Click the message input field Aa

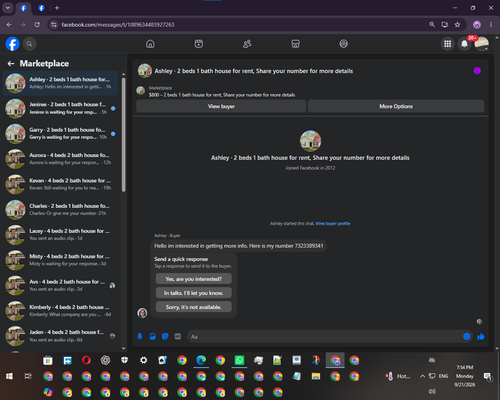click(x=325, y=337)
